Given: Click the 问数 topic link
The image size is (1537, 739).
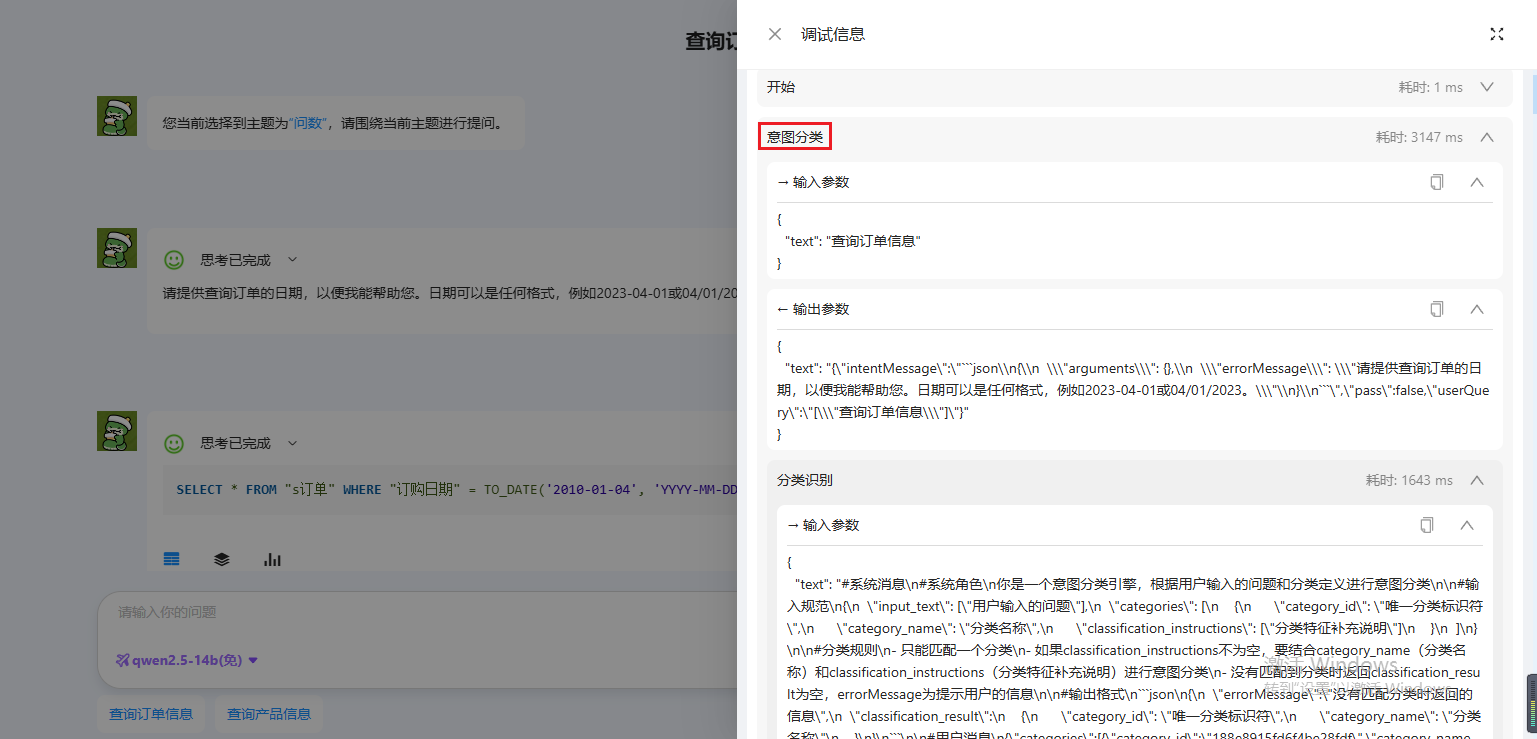Looking at the screenshot, I should coord(307,124).
